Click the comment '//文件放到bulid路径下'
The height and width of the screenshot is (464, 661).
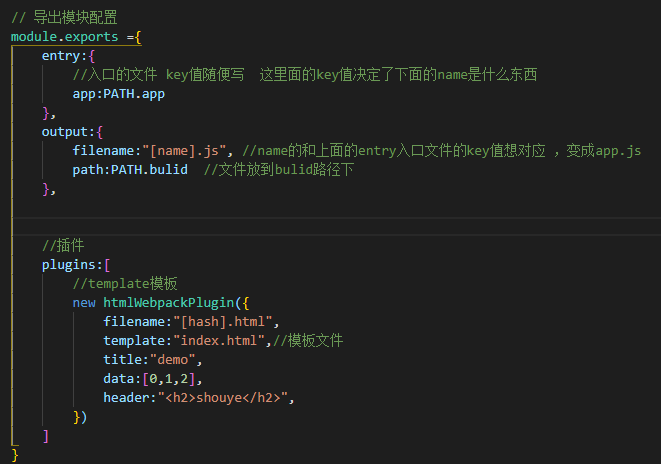pos(278,170)
